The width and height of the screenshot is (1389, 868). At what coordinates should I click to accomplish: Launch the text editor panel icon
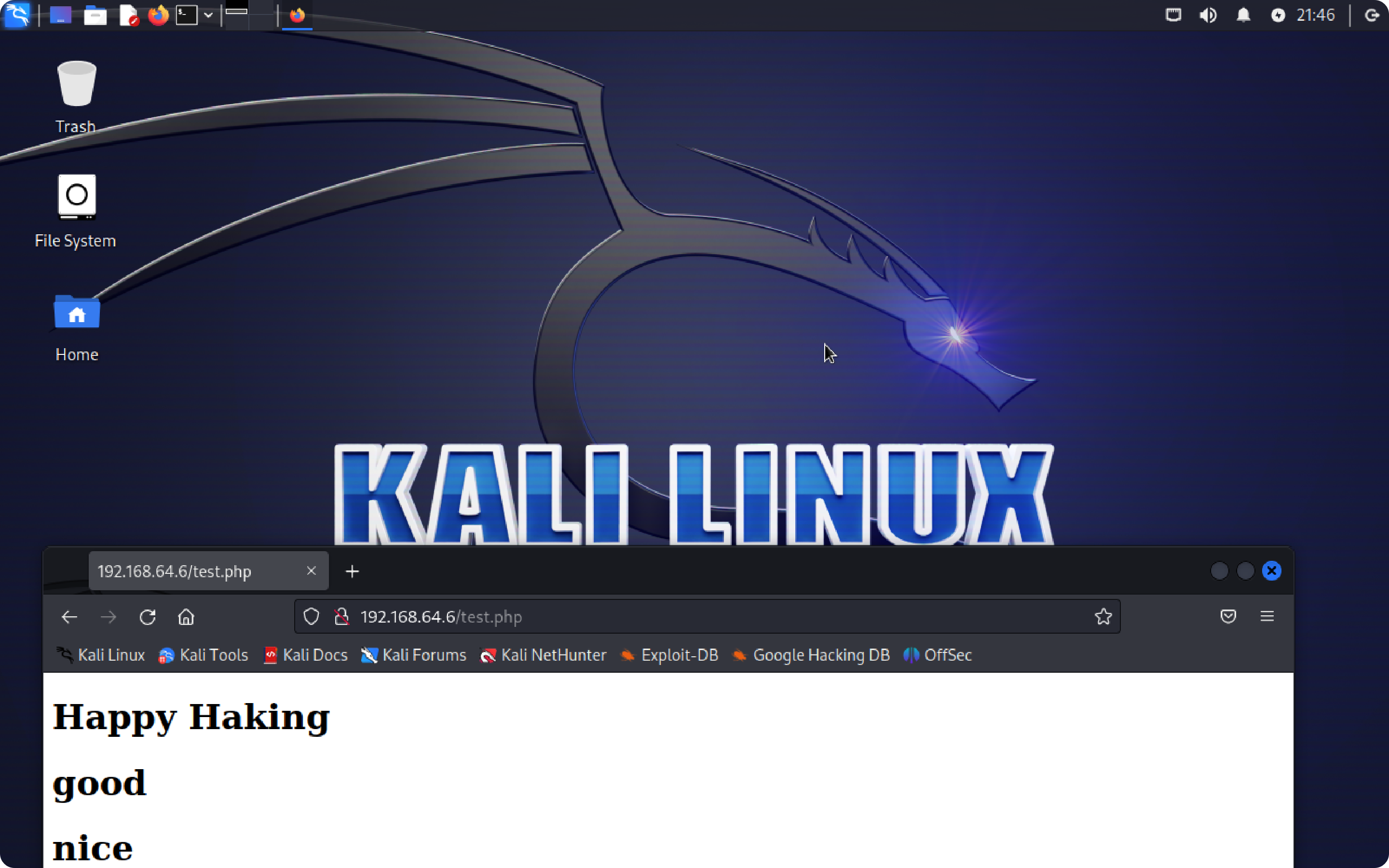tap(129, 15)
